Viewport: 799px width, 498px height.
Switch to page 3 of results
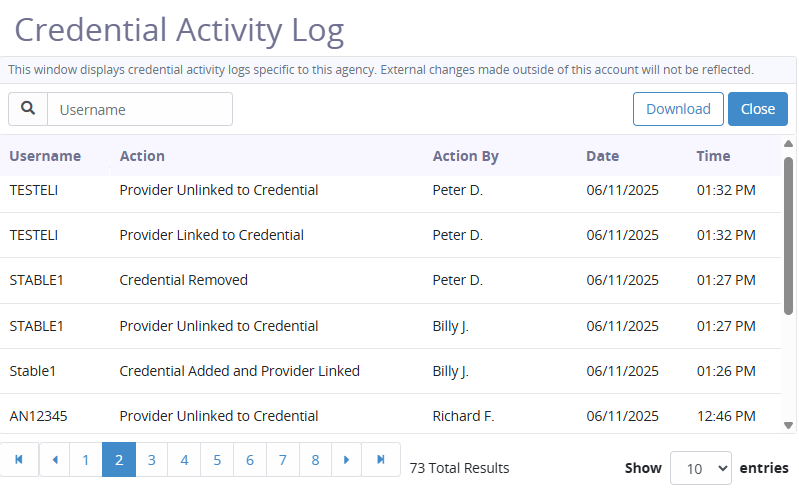click(x=151, y=460)
